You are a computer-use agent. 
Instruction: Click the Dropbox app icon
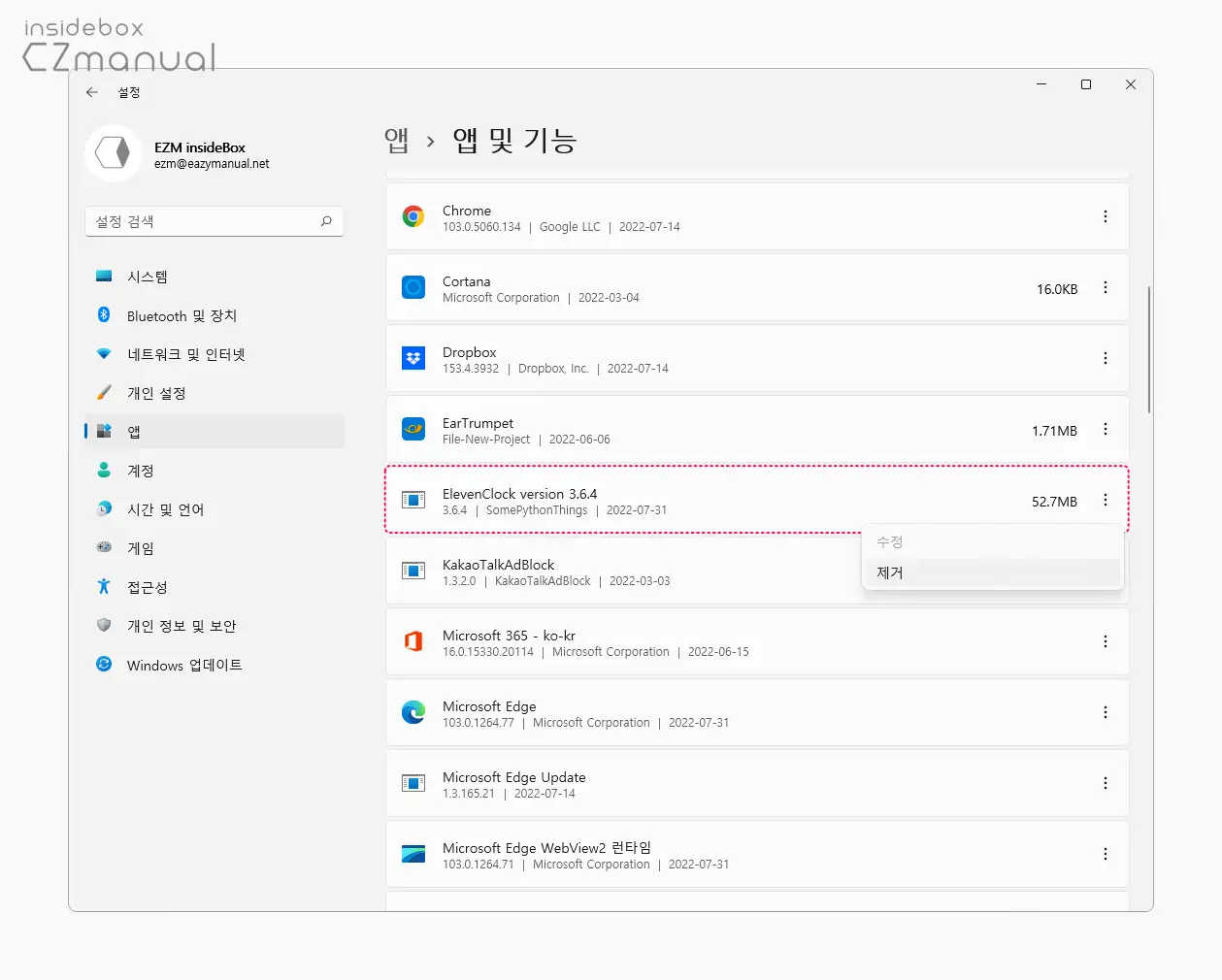(x=413, y=359)
